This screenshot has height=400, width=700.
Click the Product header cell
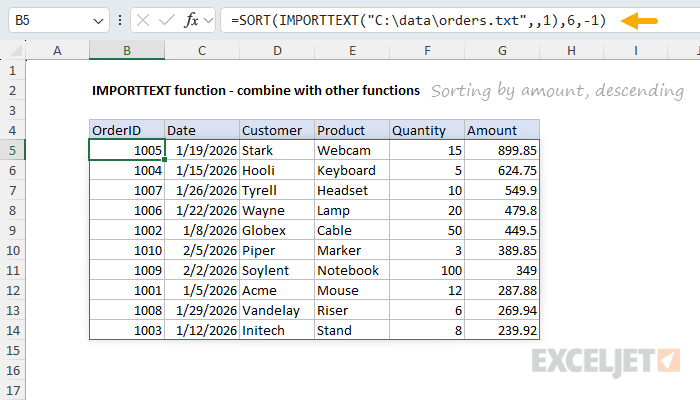pos(352,130)
